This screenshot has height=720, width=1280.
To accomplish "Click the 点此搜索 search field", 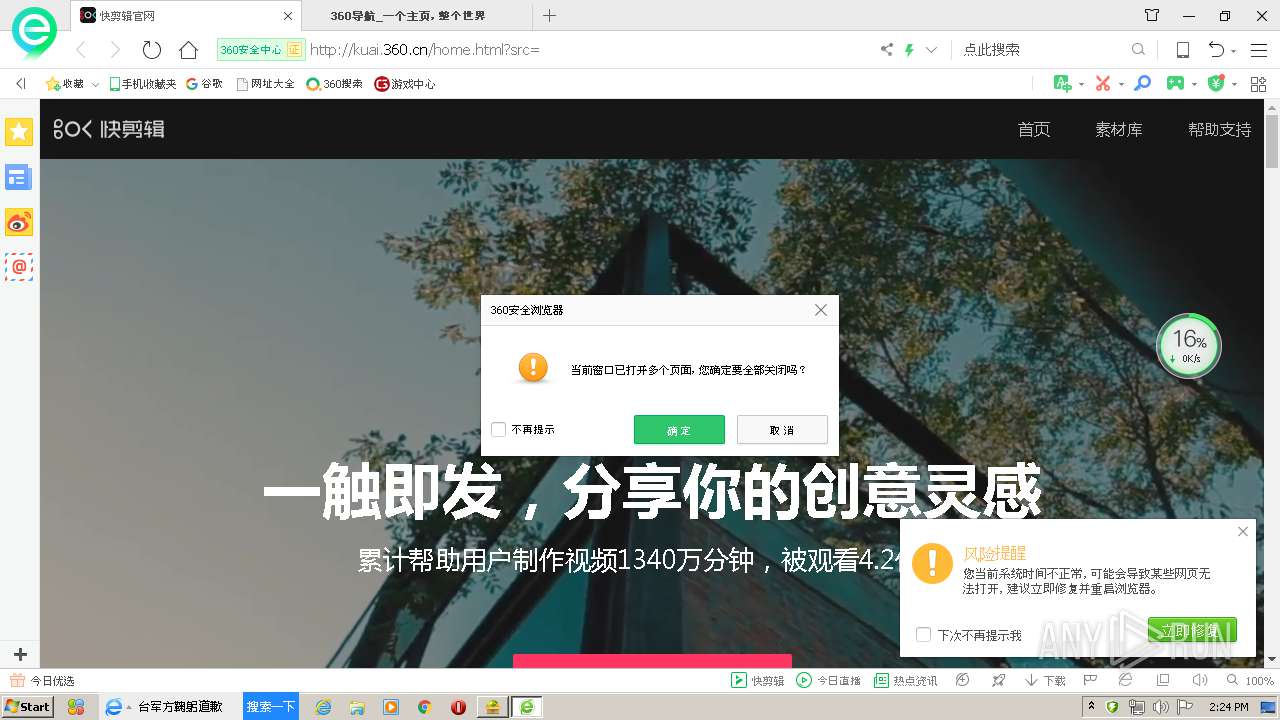I will pos(1040,49).
